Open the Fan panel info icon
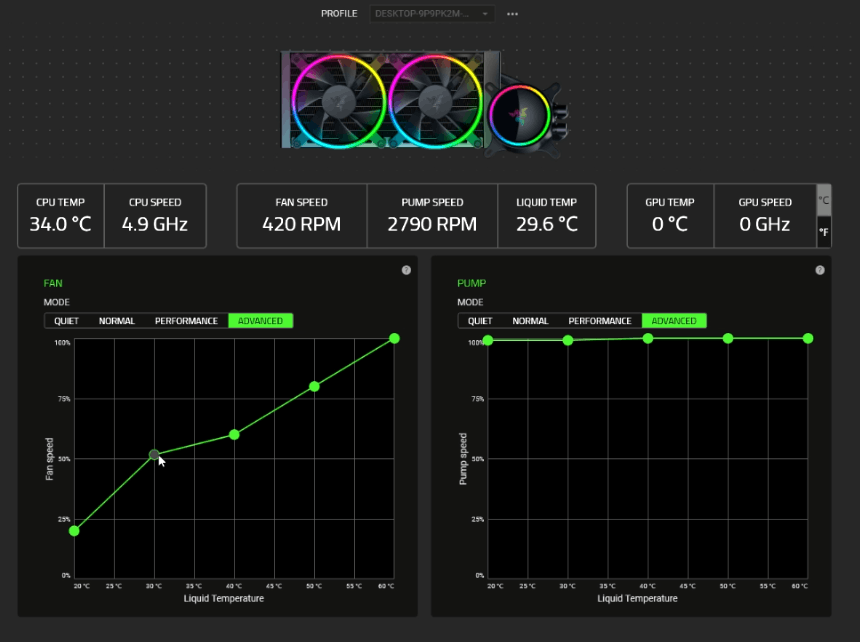This screenshot has height=642, width=860. click(x=406, y=269)
